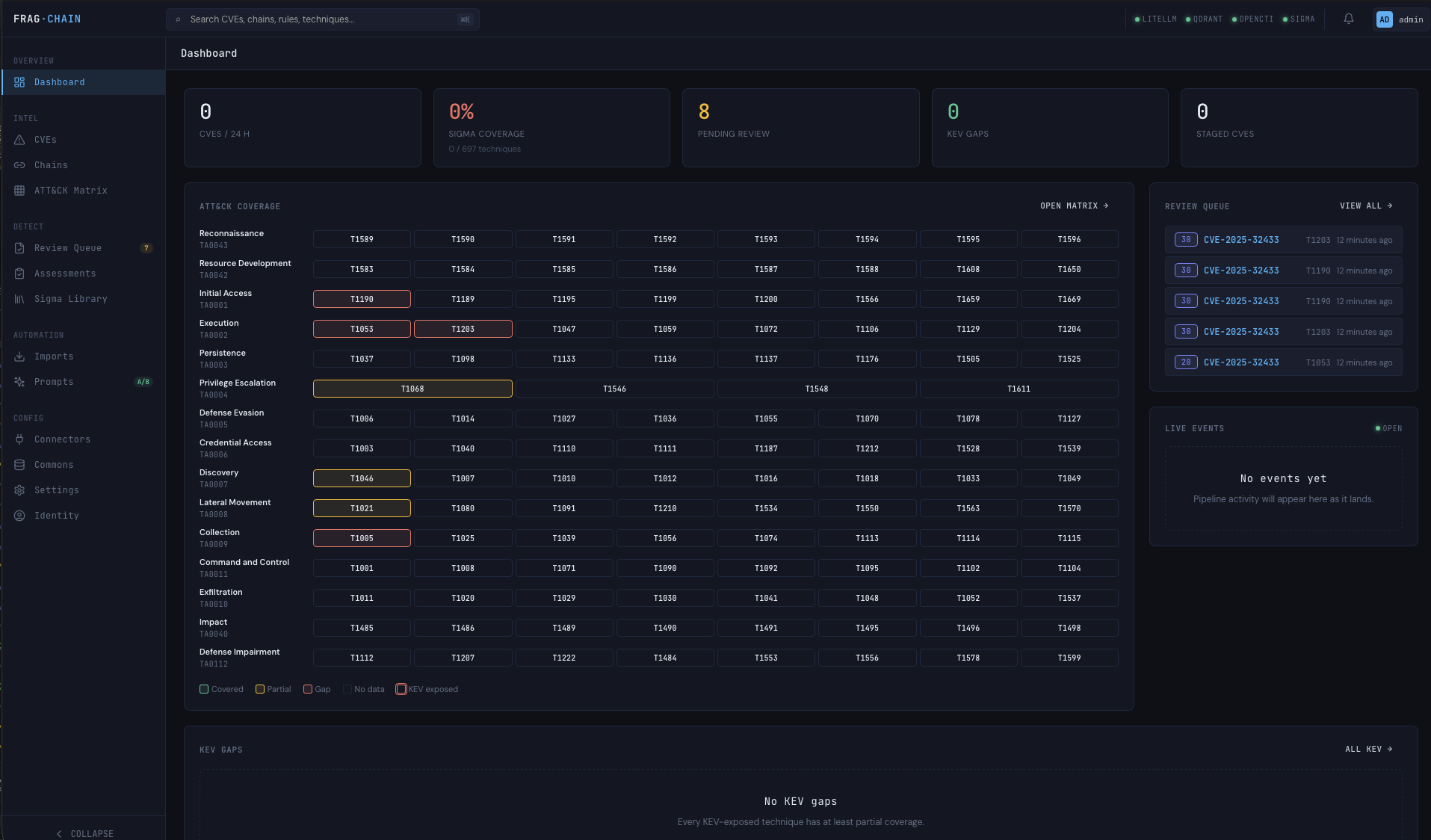Open the Dashboard icon in sidebar
The width and height of the screenshot is (1431, 840).
(x=19, y=82)
